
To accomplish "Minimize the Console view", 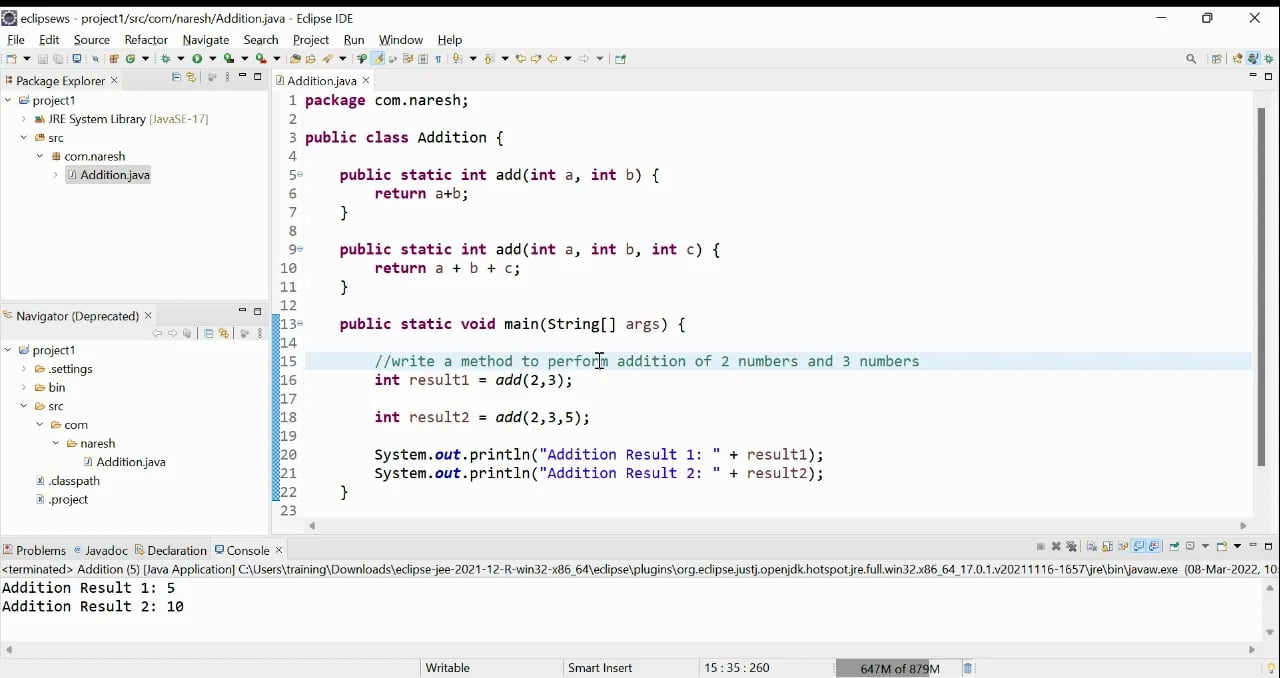I will click(1253, 546).
